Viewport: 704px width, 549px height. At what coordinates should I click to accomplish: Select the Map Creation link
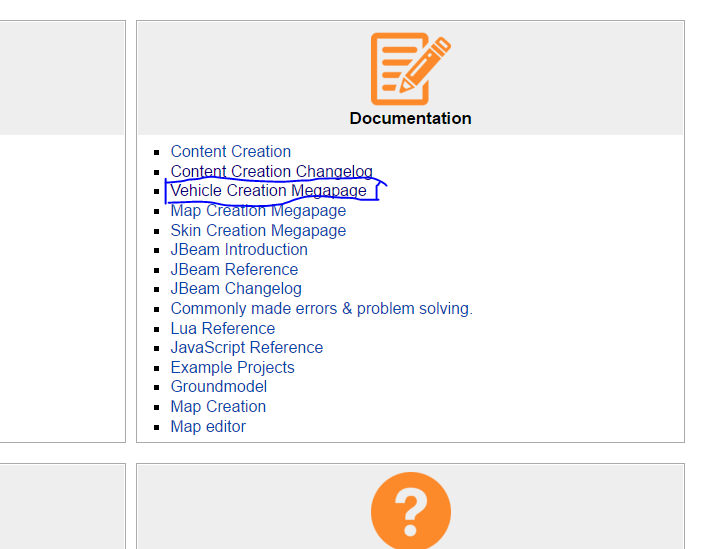[218, 407]
